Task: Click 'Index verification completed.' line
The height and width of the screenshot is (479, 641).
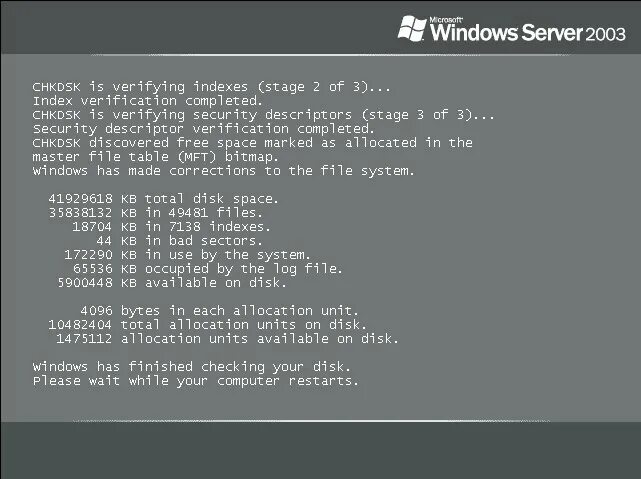Action: (147, 101)
